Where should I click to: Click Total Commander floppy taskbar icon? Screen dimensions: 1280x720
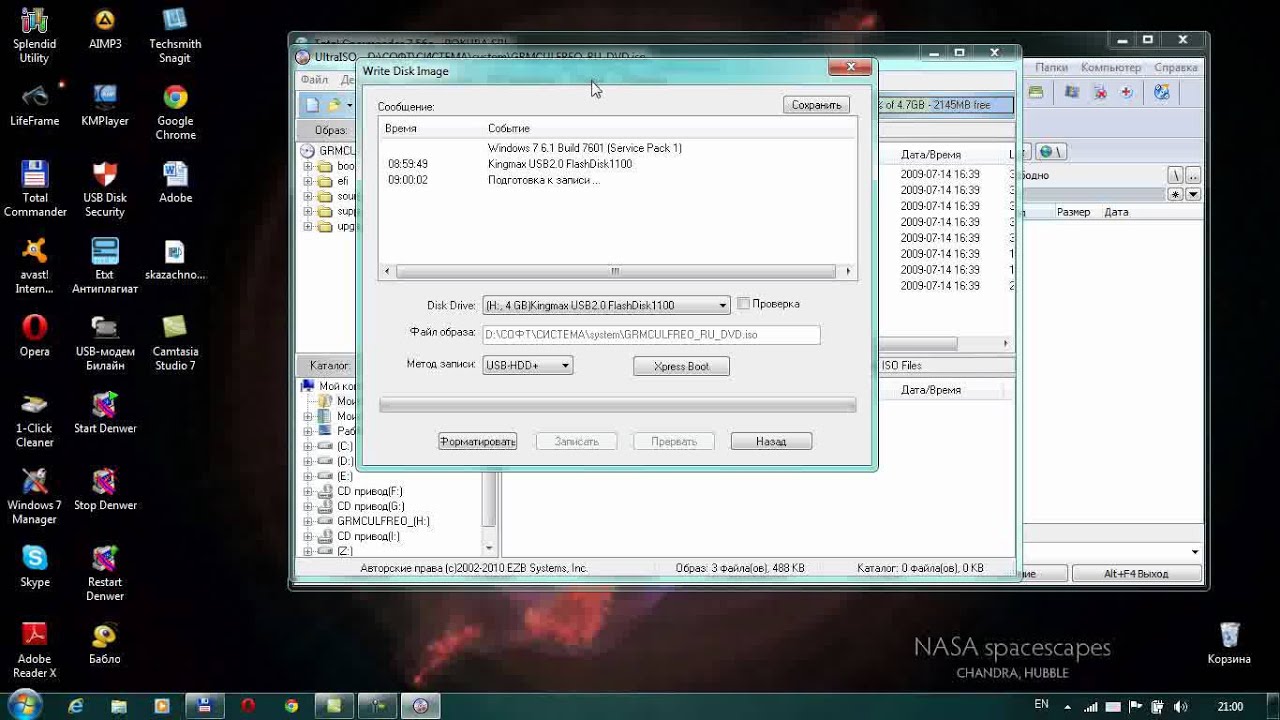point(204,706)
